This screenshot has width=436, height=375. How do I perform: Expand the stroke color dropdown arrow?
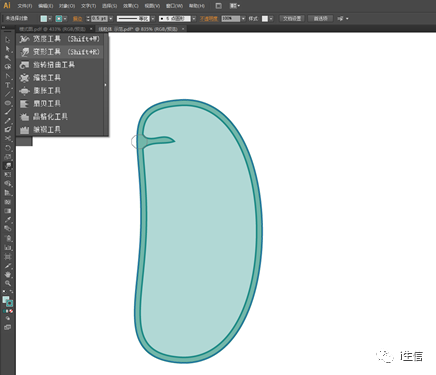click(x=65, y=19)
